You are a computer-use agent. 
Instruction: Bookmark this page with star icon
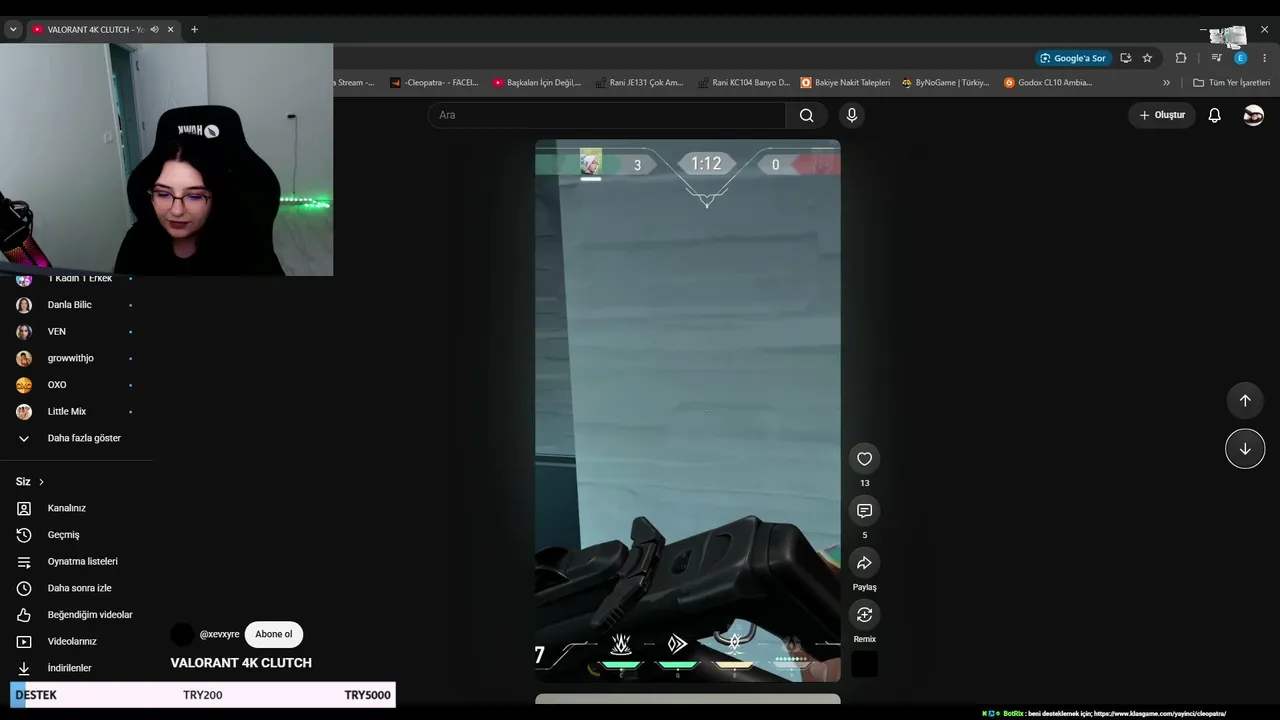click(1147, 58)
